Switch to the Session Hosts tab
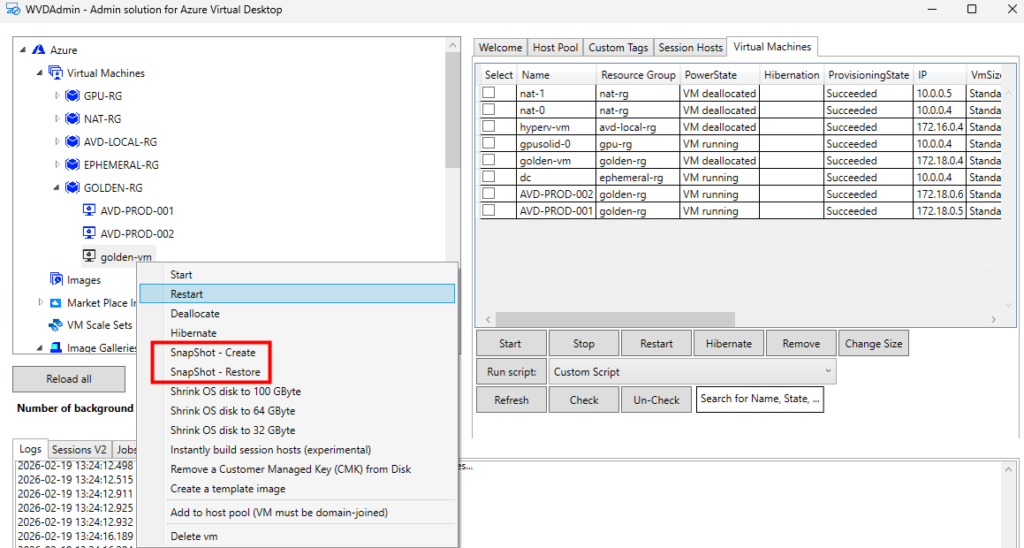Viewport: 1024px width, 548px height. [x=690, y=47]
